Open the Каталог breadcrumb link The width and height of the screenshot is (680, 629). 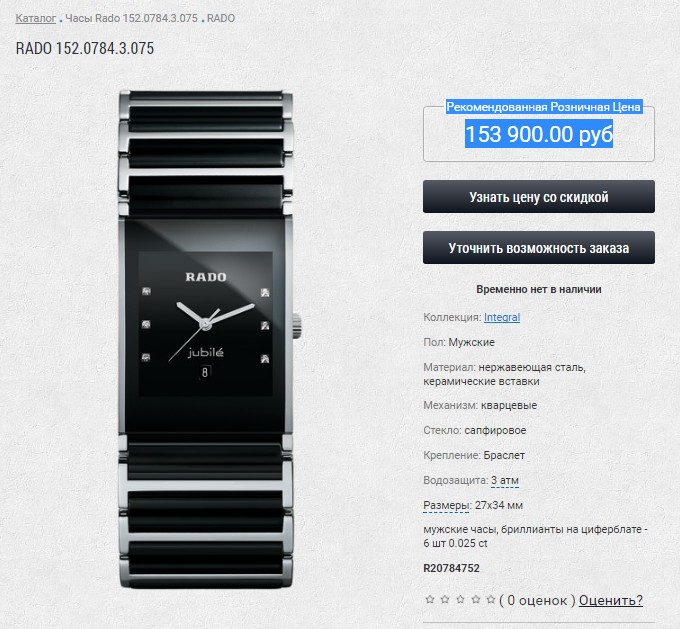click(x=36, y=18)
